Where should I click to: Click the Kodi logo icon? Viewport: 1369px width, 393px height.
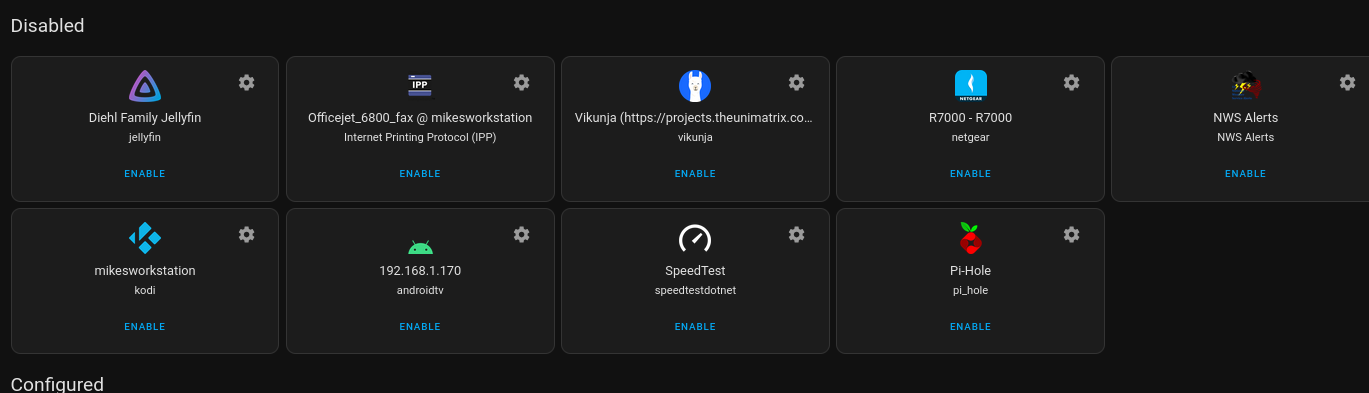pos(145,238)
